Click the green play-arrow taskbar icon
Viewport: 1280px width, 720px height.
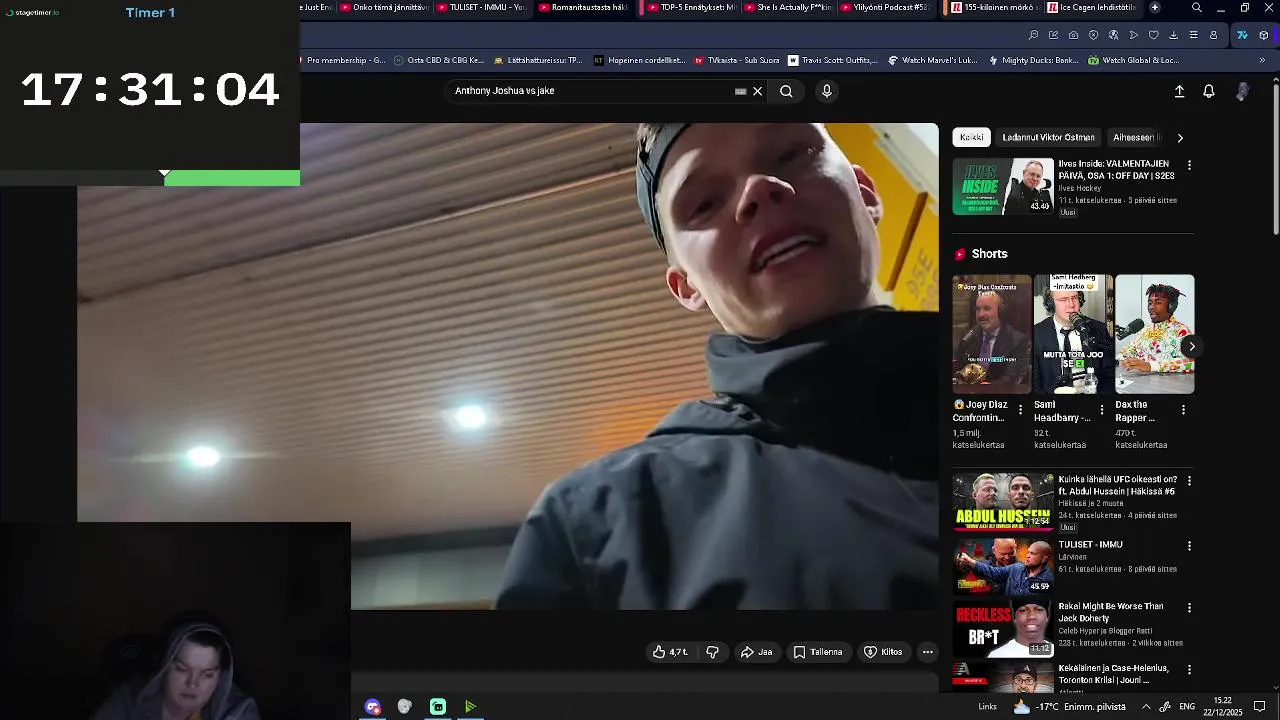[x=470, y=707]
